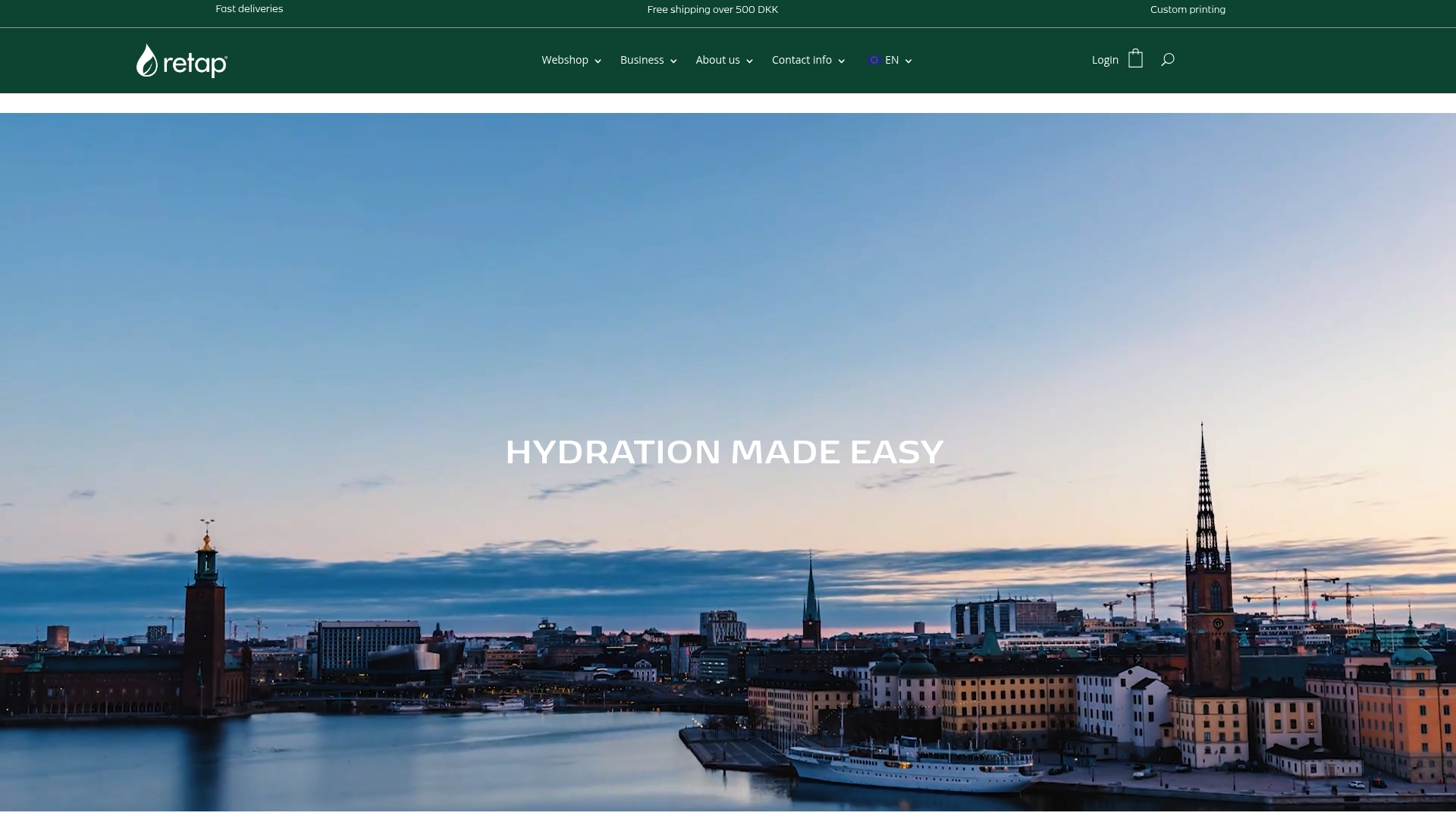Open the EN language selector

click(891, 60)
